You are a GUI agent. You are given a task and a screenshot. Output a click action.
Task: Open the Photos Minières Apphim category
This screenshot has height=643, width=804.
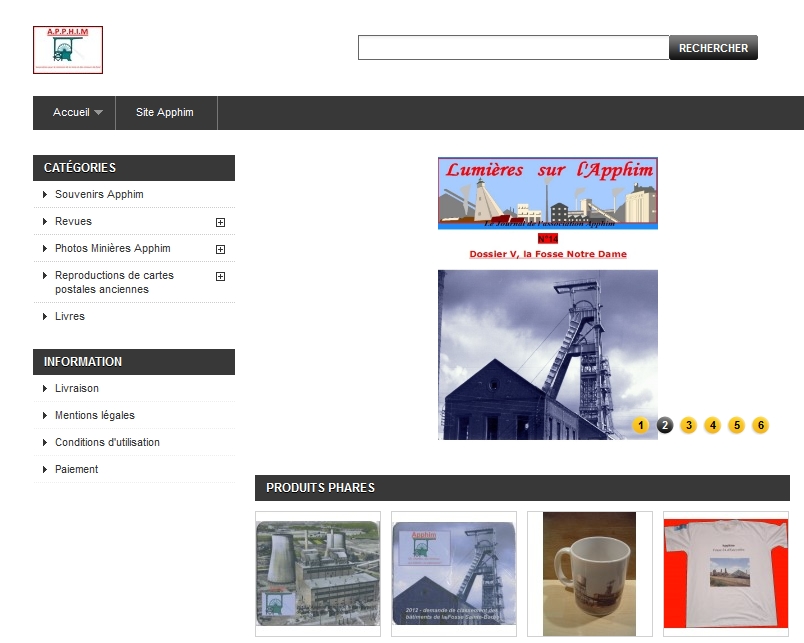112,248
